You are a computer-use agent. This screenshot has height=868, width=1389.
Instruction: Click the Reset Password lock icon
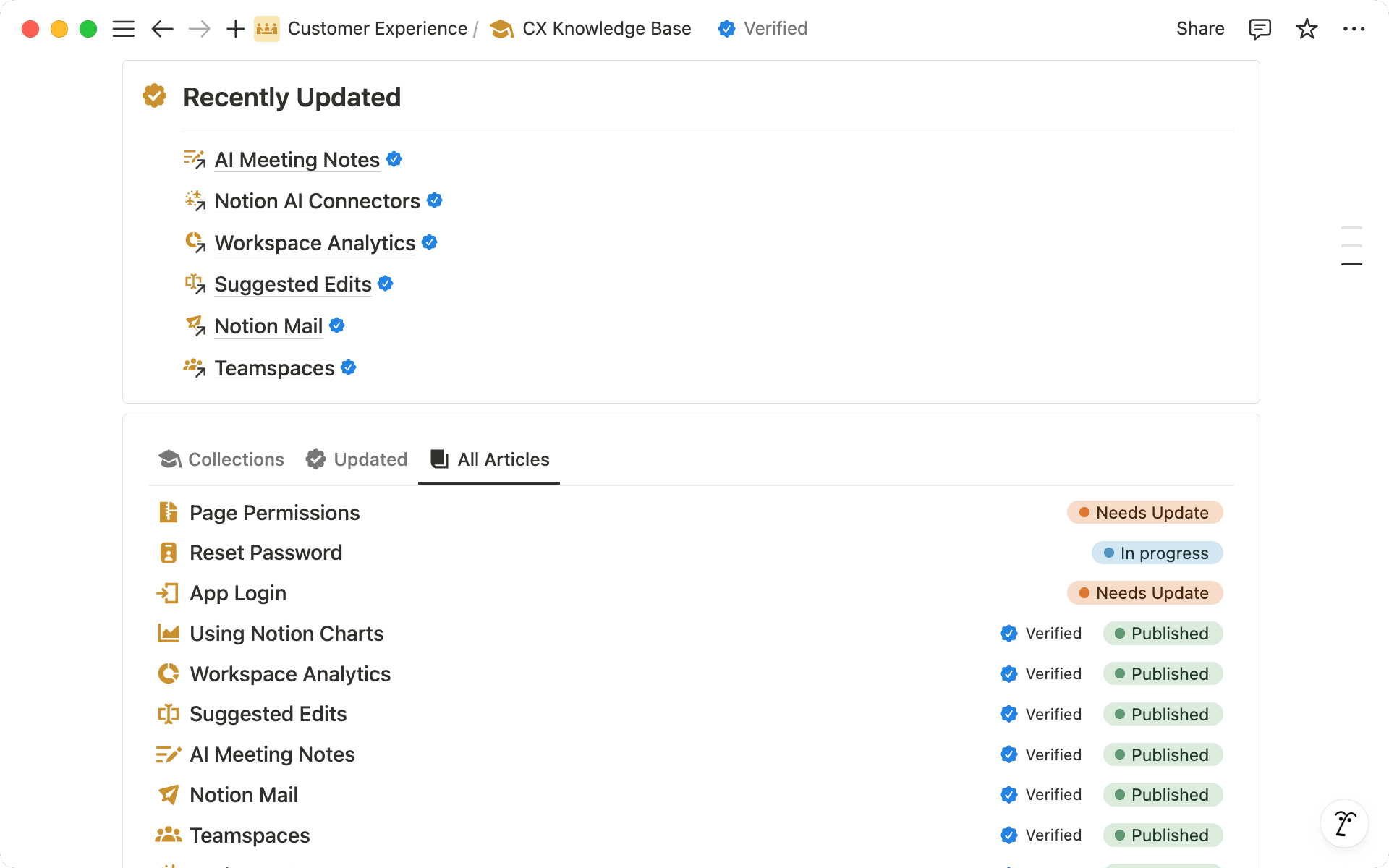point(169,553)
